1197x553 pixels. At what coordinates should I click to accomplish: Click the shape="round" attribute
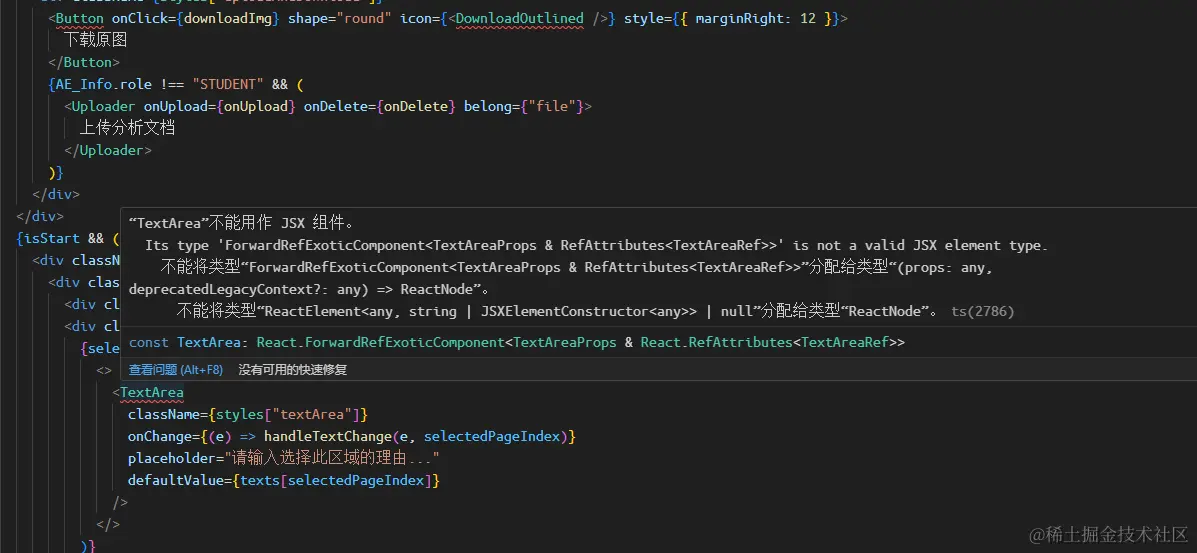point(340,18)
